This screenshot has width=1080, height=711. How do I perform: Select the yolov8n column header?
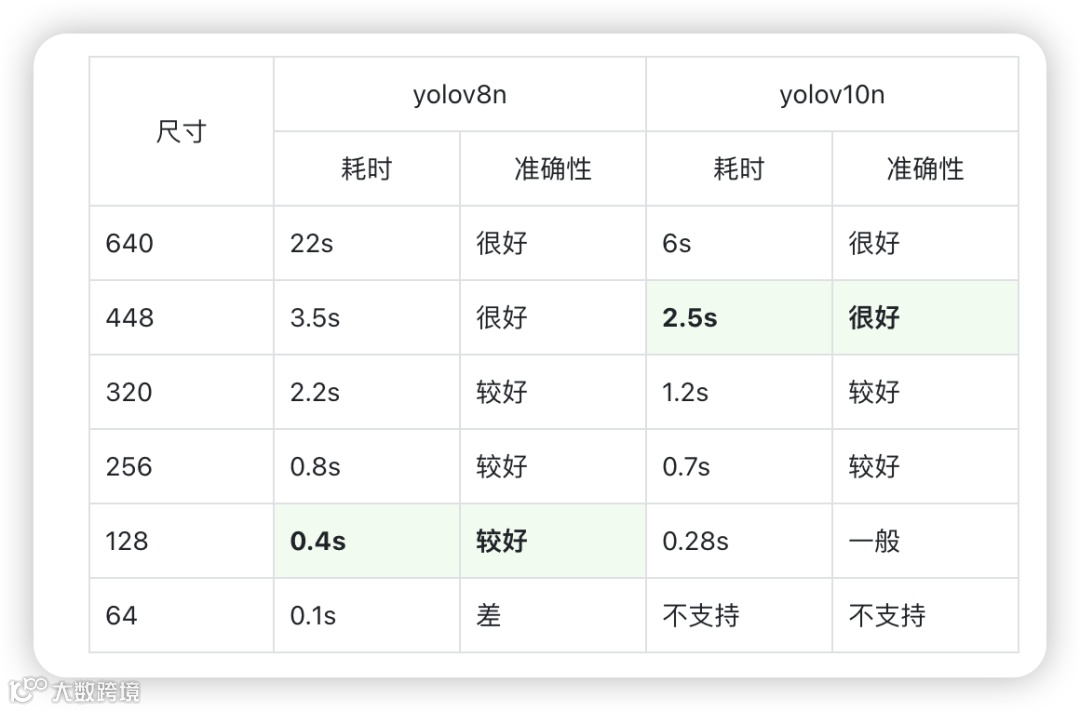[459, 94]
